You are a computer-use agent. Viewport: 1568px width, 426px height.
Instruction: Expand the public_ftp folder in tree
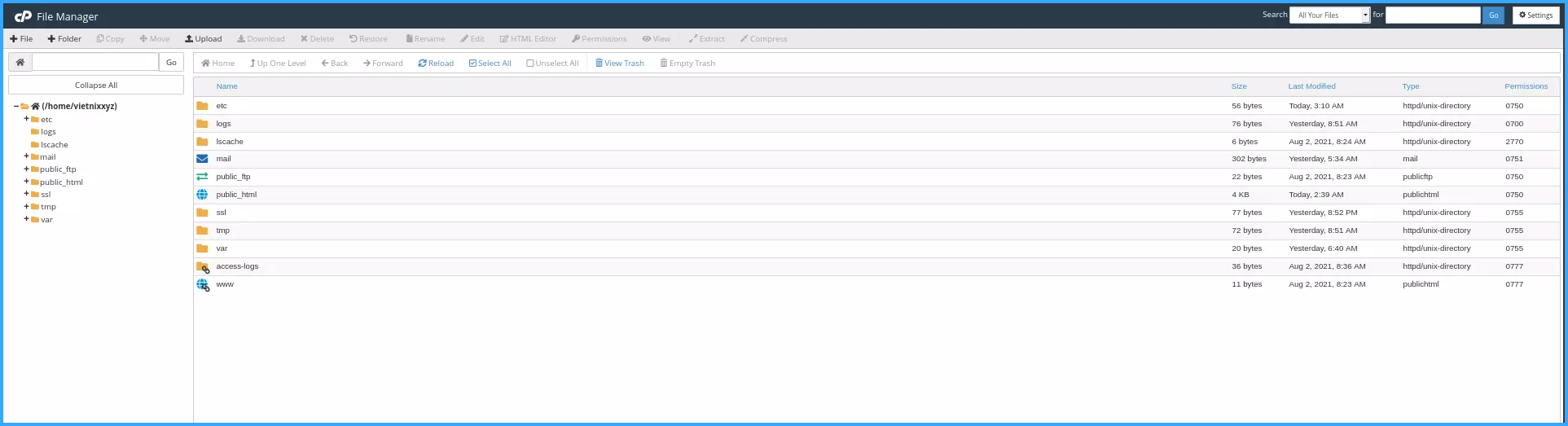(26, 169)
